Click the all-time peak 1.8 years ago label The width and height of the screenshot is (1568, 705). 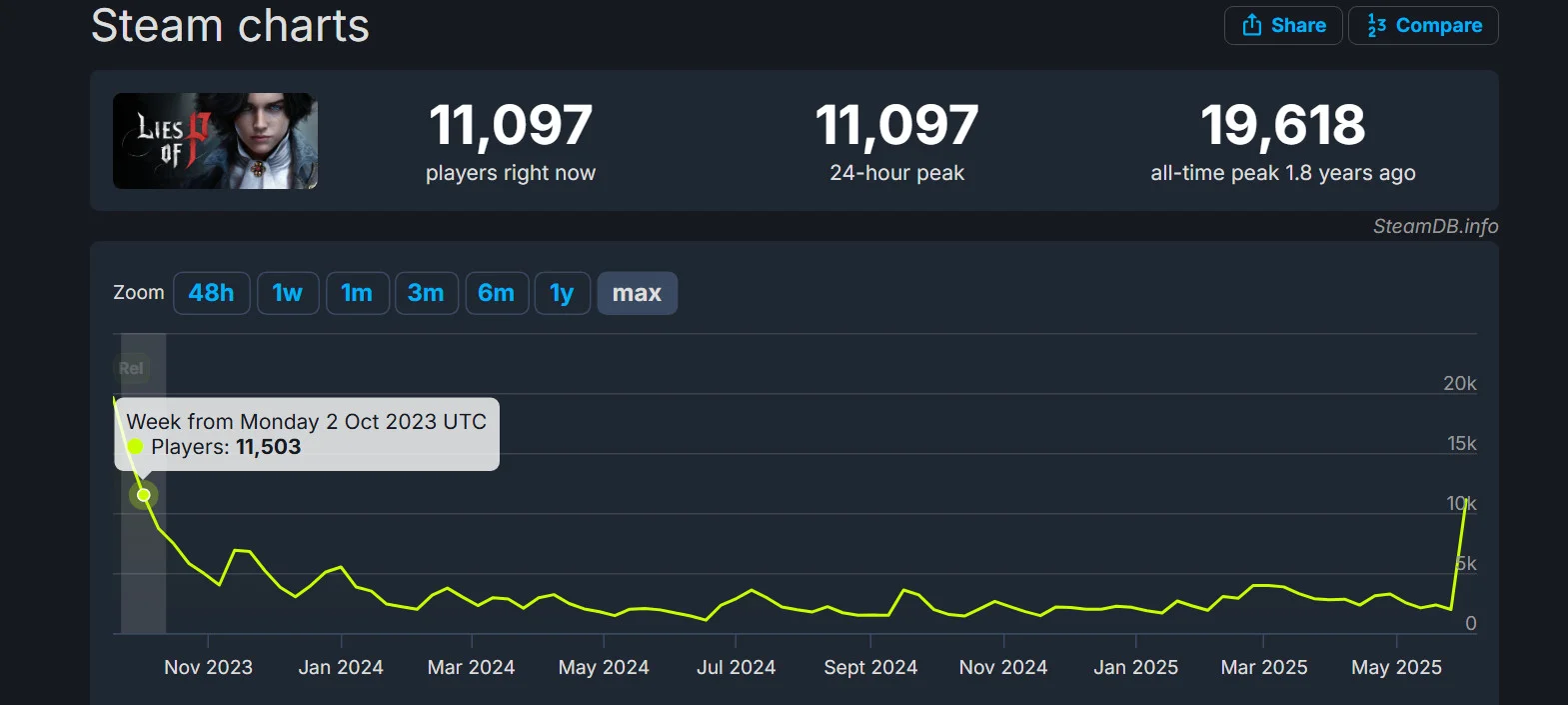tap(1283, 173)
